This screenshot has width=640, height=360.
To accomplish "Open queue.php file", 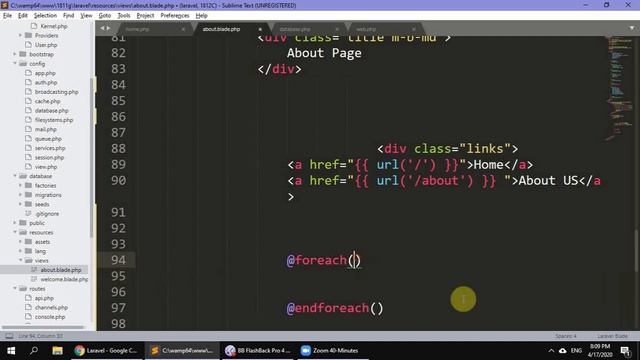I will point(48,139).
